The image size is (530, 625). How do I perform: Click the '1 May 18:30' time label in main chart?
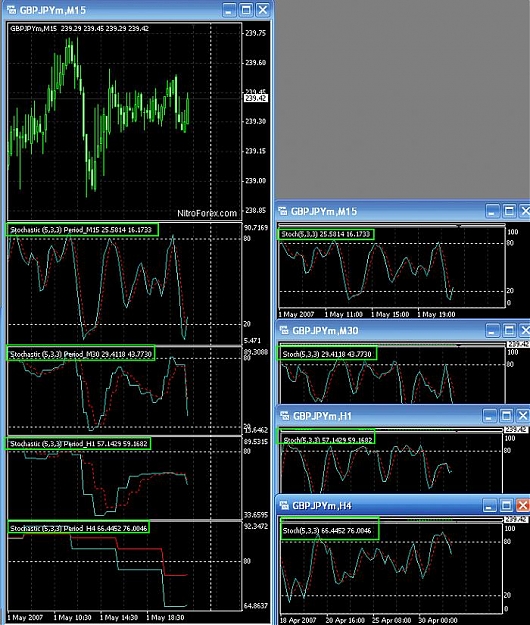point(165,617)
